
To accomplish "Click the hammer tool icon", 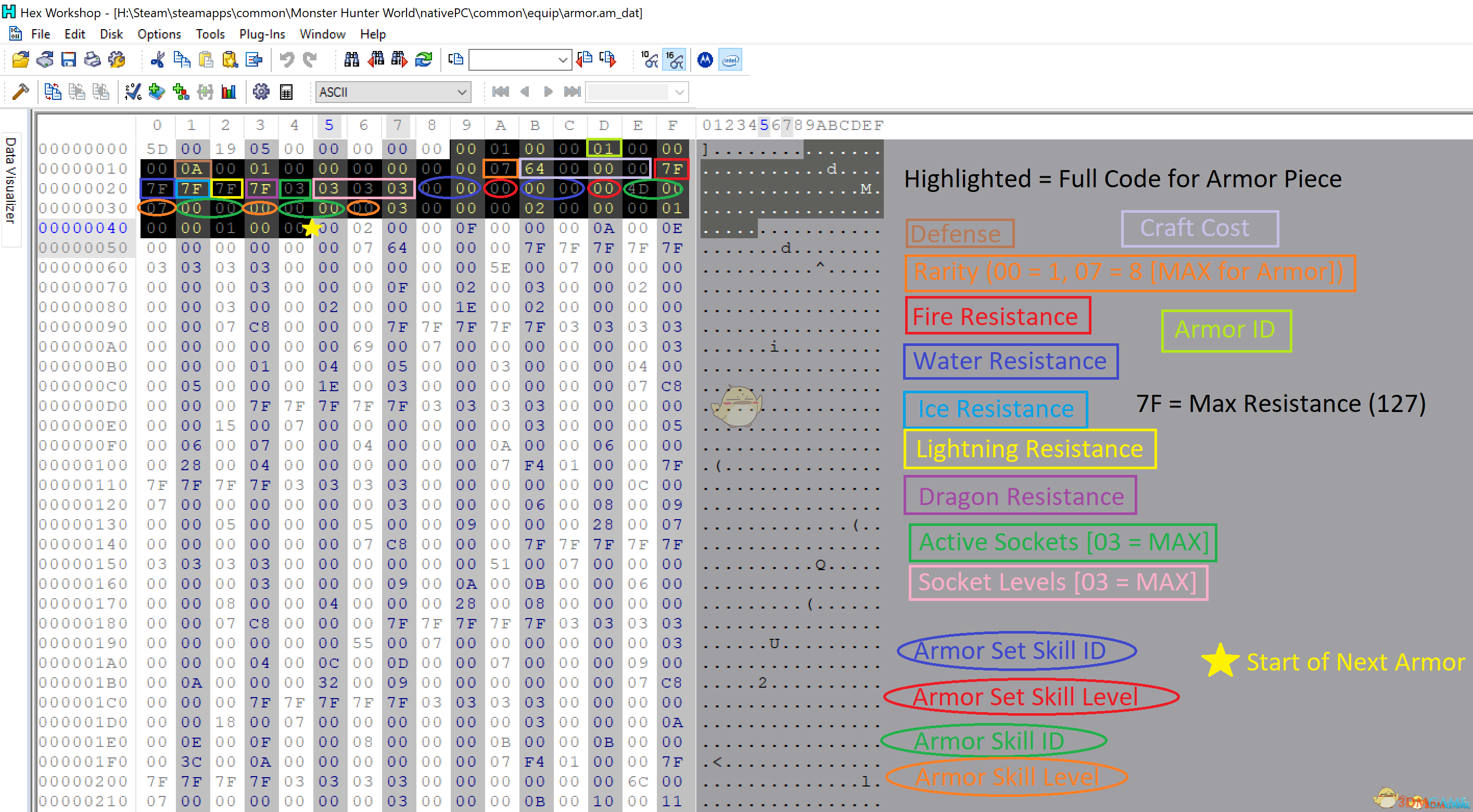I will [21, 92].
